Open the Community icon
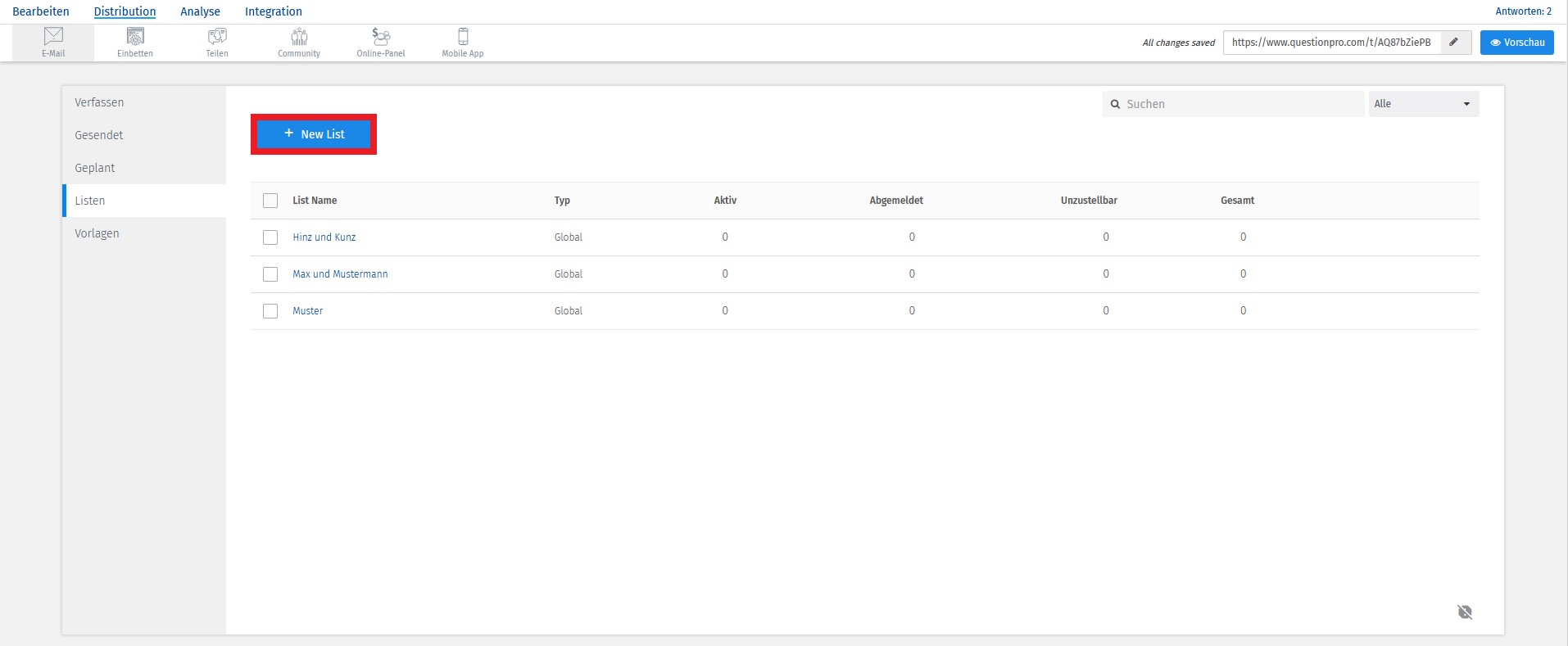Viewport: 1568px width, 646px height. click(x=299, y=43)
